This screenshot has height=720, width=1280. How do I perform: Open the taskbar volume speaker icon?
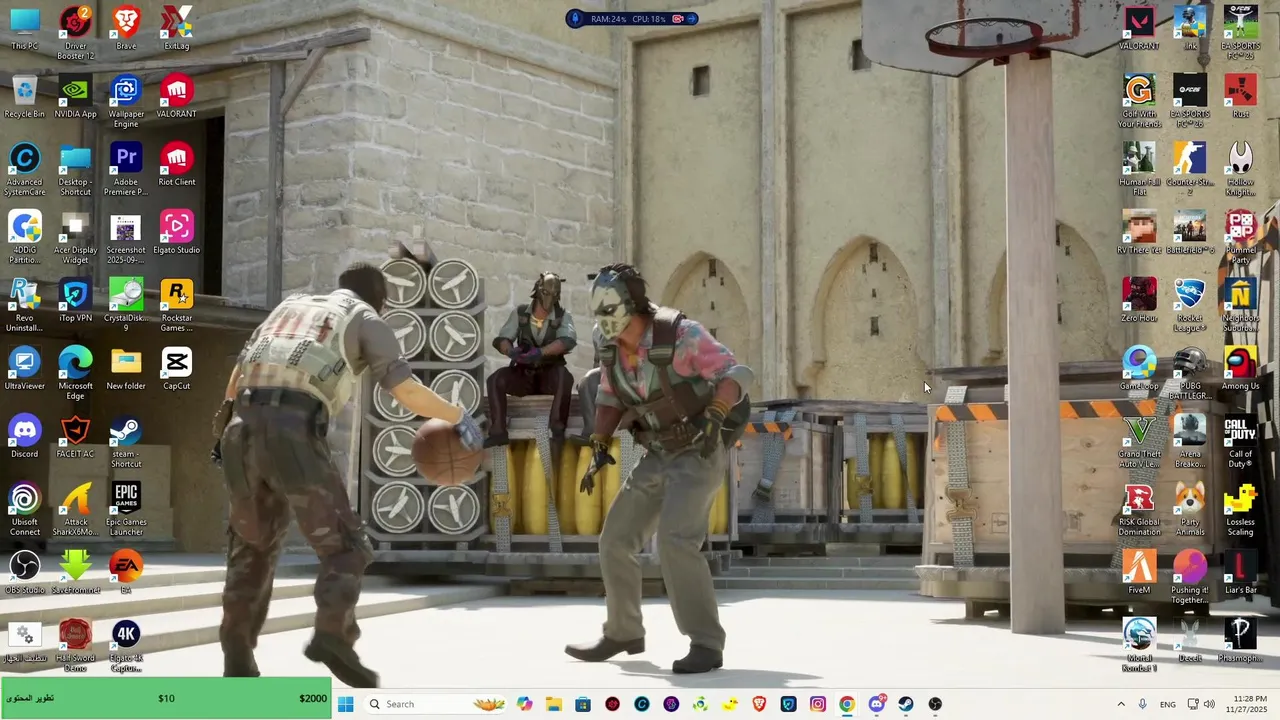coord(1209,704)
